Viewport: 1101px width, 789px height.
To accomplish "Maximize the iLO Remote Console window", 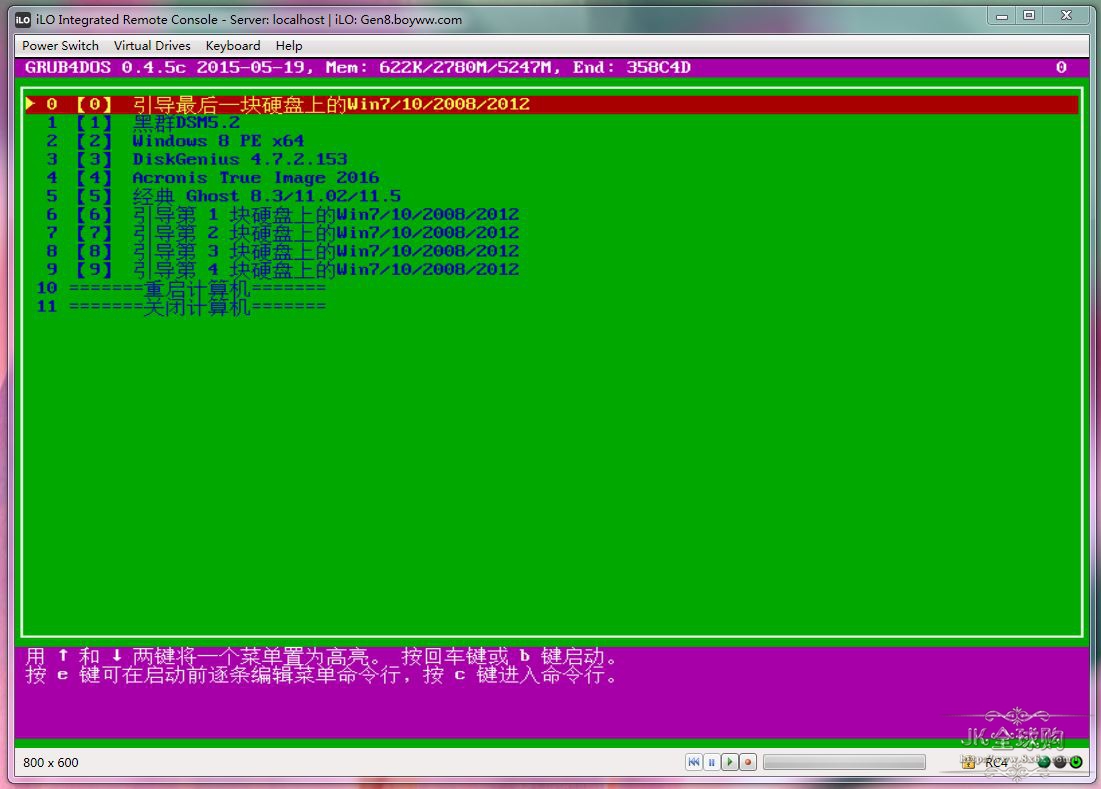I will 1027,16.
